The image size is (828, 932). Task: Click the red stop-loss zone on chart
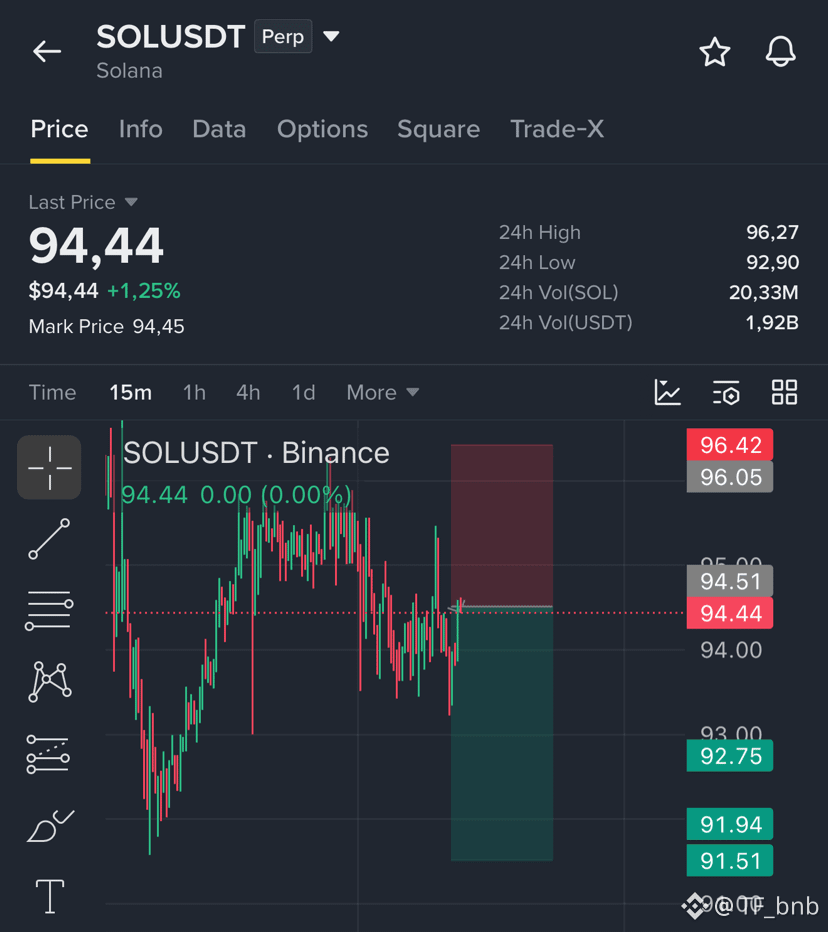[x=502, y=525]
